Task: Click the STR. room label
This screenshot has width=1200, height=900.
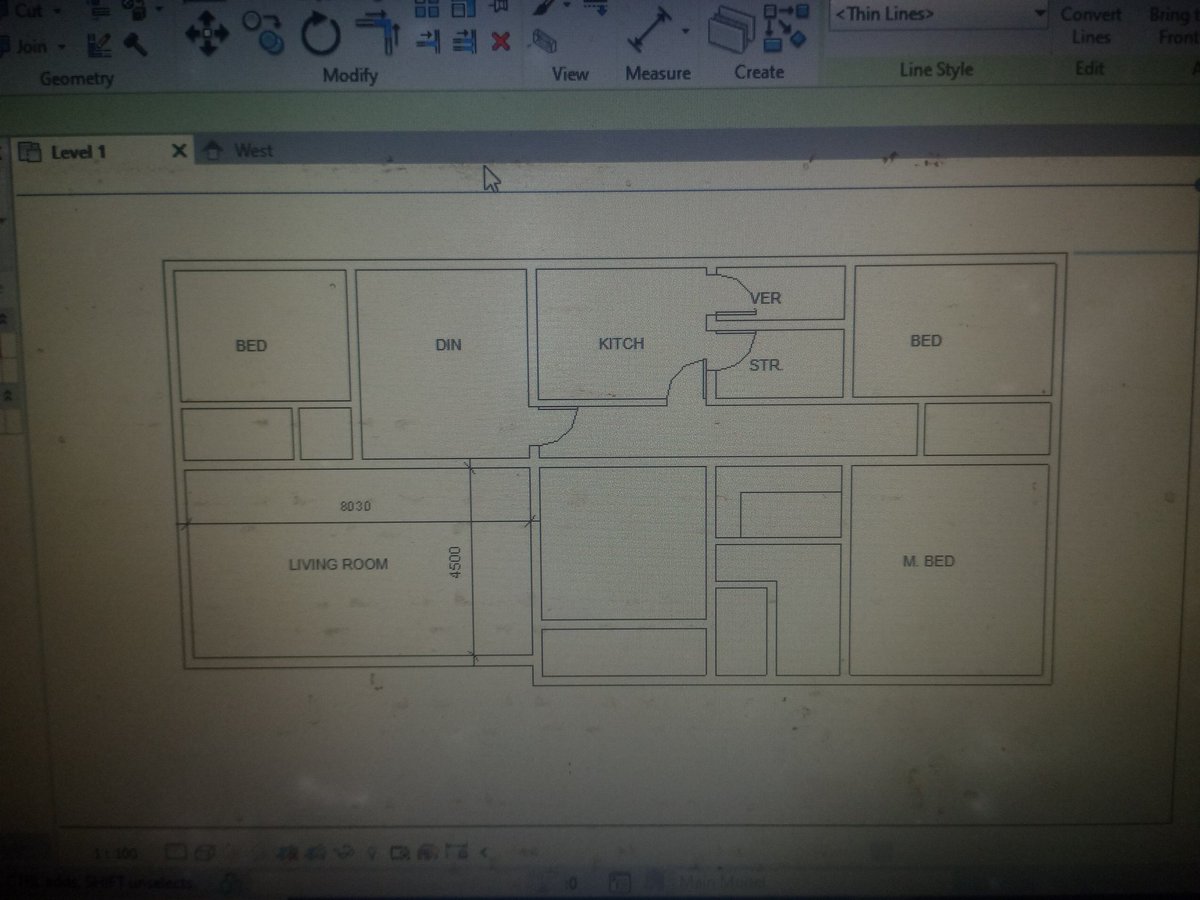Action: pos(766,366)
